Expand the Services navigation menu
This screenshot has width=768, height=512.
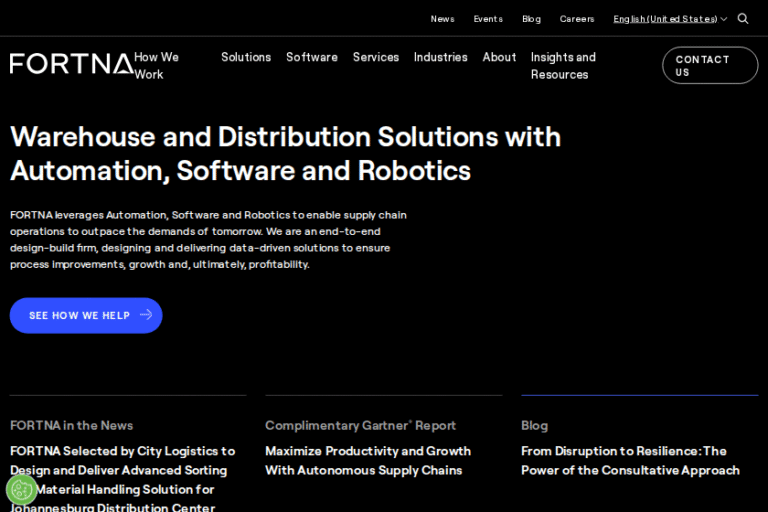[376, 57]
